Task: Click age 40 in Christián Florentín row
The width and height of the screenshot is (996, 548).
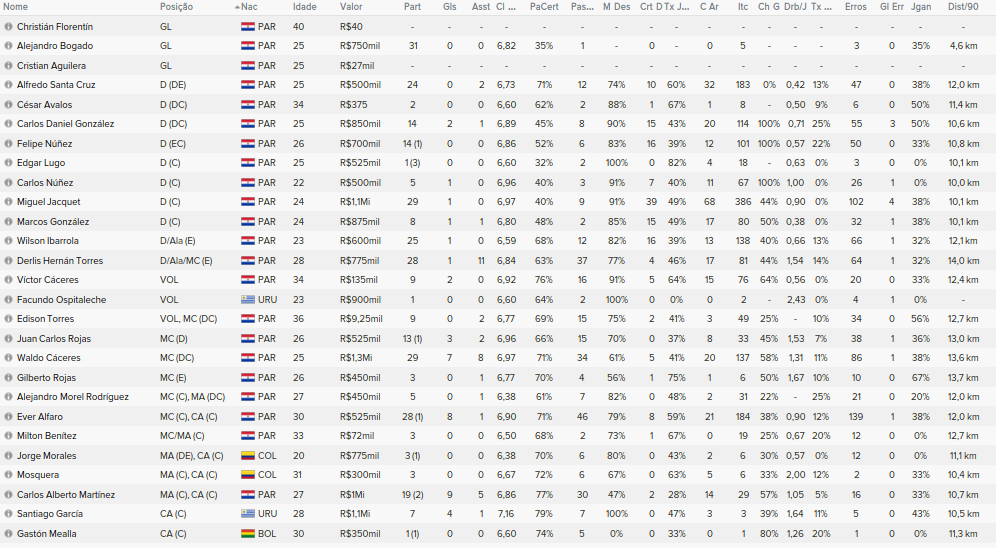Action: point(299,27)
